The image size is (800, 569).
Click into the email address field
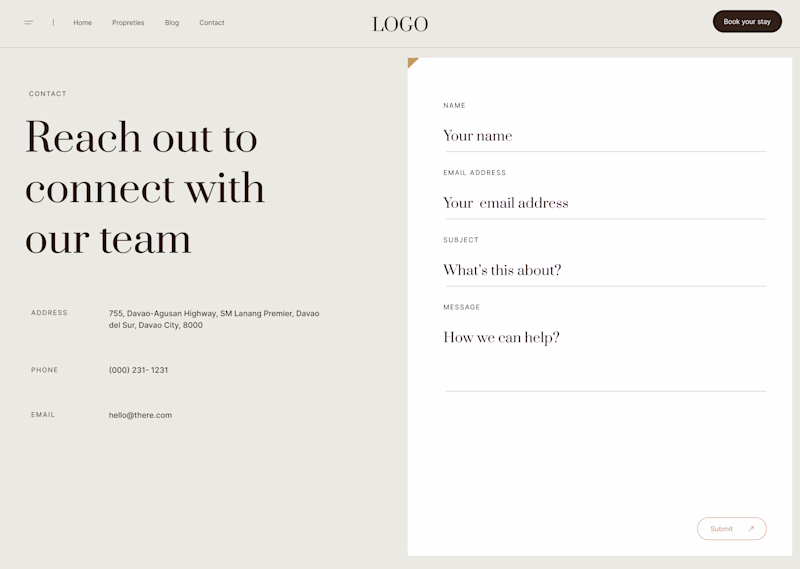pos(604,203)
